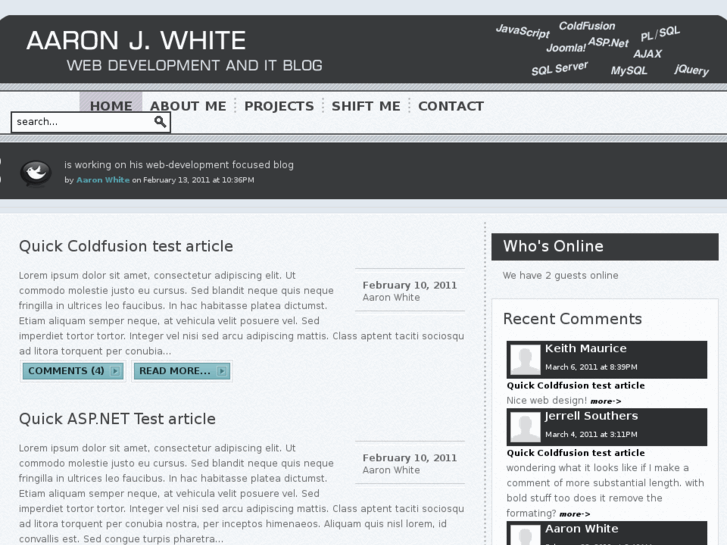
Task: Click more-> after 'Nice web design!'
Action: 606,401
